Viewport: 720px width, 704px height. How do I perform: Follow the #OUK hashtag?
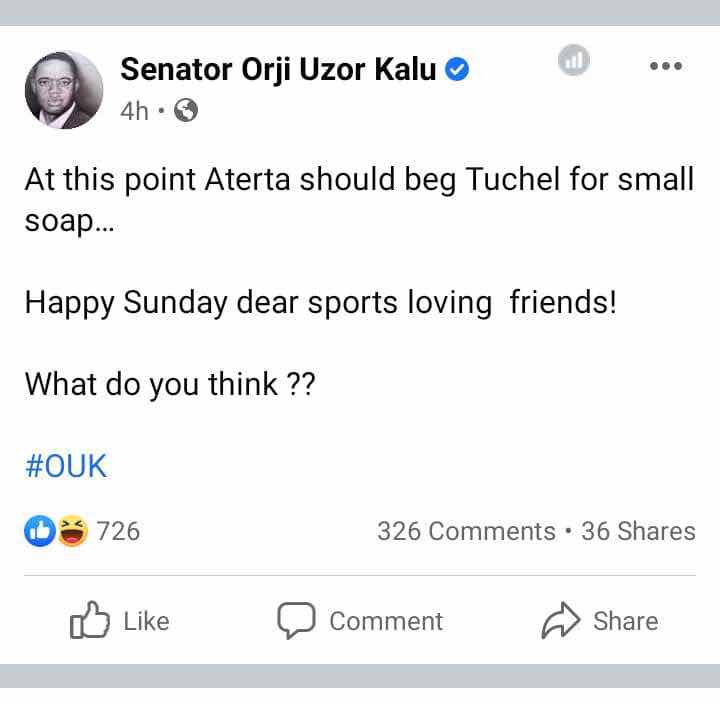(66, 466)
